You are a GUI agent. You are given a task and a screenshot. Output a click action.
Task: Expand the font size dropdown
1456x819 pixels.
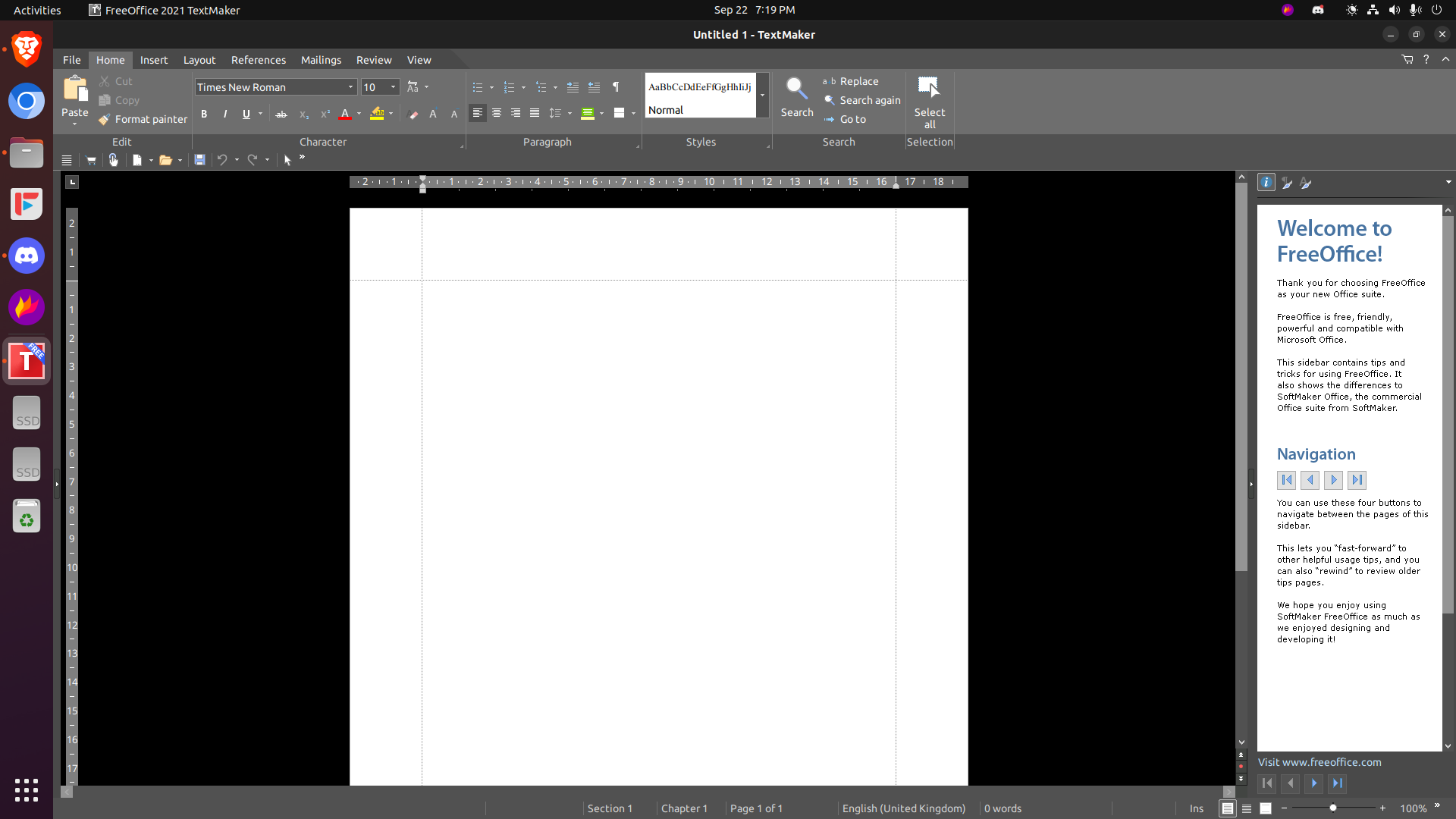coord(392,87)
